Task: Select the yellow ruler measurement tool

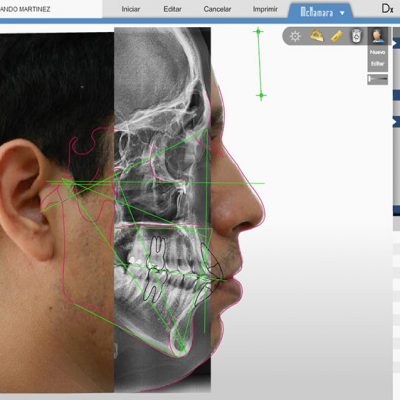Action: pos(337,36)
